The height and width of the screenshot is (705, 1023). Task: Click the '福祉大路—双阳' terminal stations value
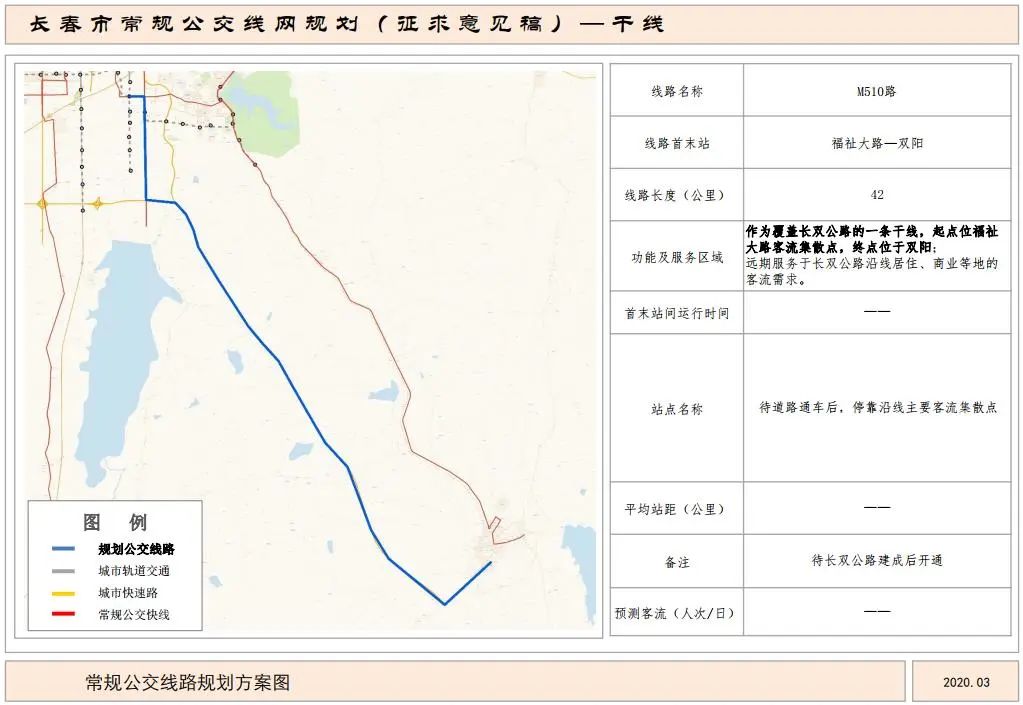click(x=877, y=143)
